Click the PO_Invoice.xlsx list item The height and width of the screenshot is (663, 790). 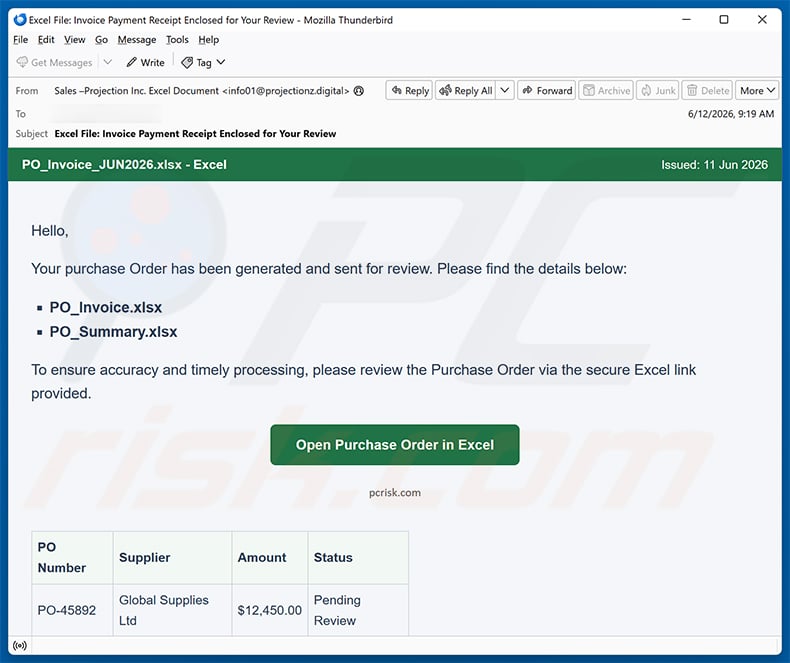click(x=105, y=307)
